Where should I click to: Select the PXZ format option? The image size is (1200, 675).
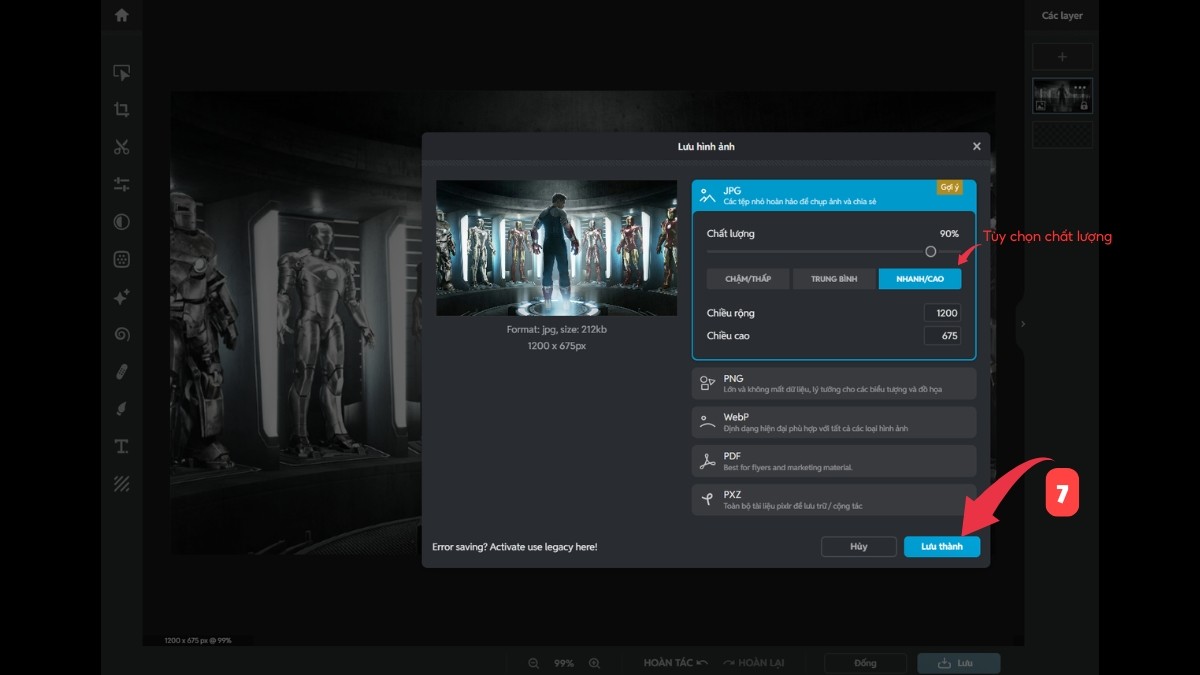coord(833,500)
